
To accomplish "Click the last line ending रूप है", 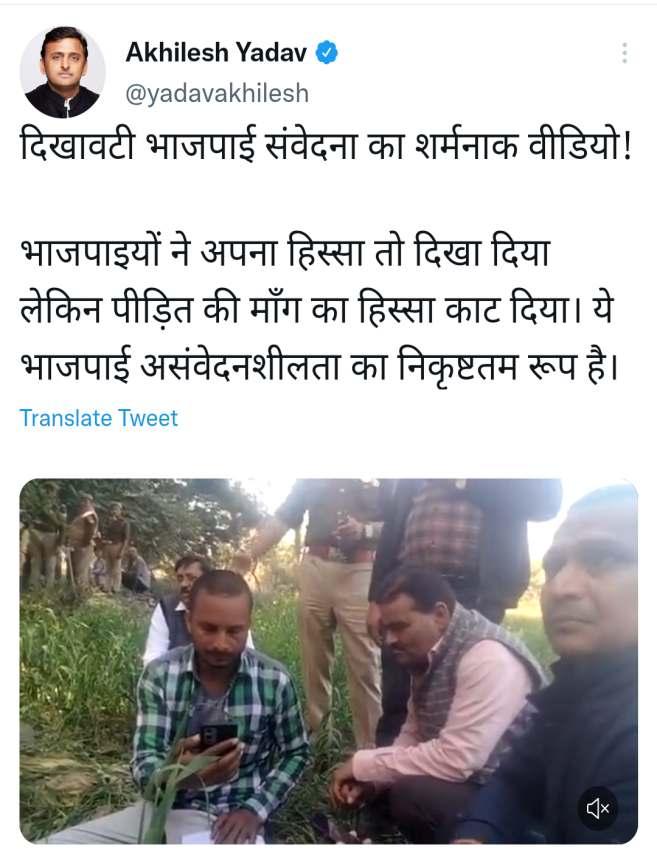I will 320,365.
